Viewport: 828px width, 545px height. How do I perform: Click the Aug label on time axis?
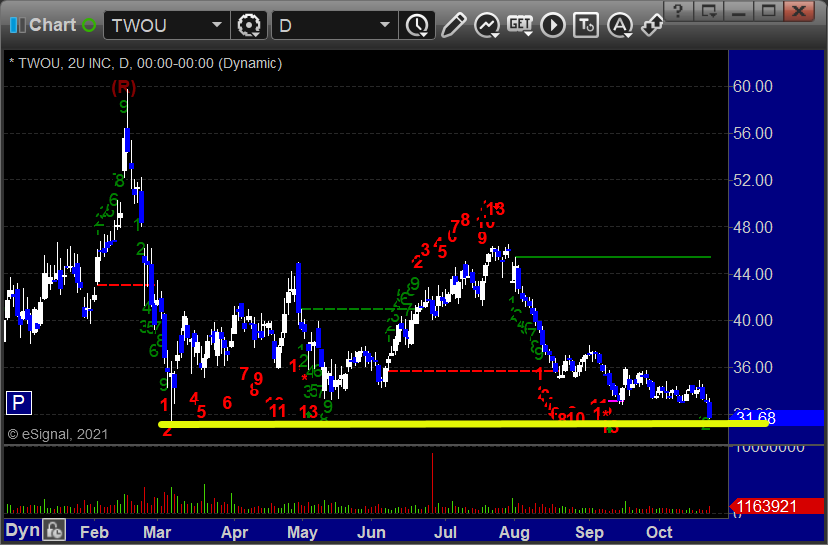(514, 532)
